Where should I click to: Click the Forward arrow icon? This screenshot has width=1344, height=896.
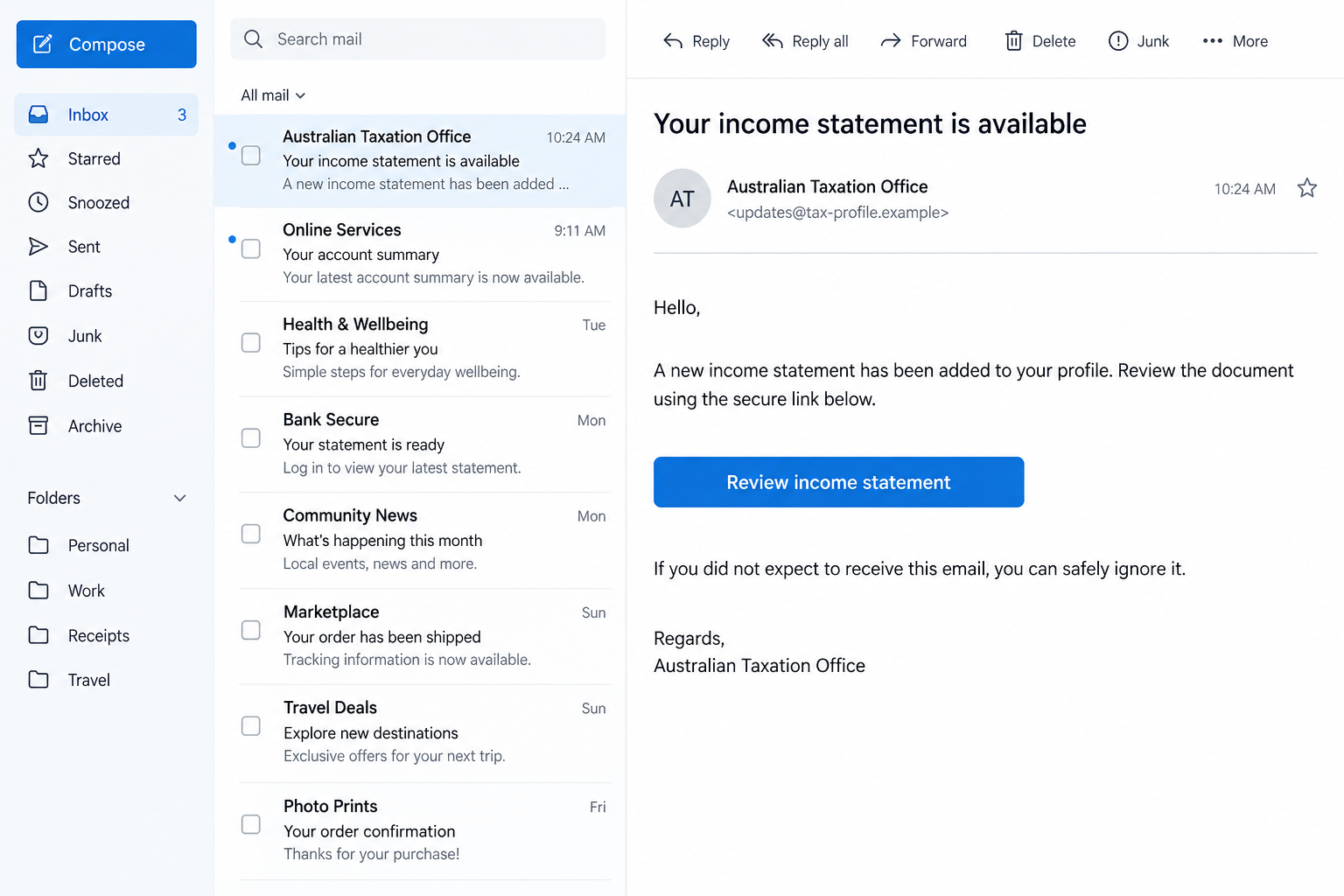[891, 41]
